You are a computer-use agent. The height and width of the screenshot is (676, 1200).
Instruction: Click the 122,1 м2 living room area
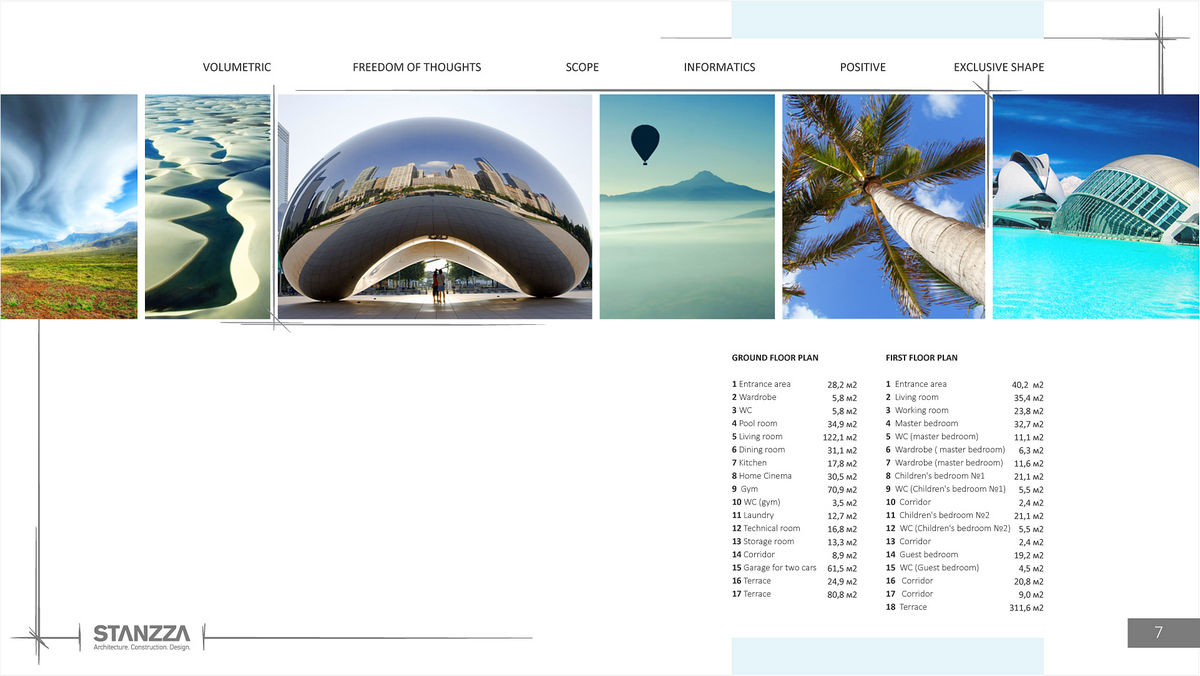(x=840, y=437)
